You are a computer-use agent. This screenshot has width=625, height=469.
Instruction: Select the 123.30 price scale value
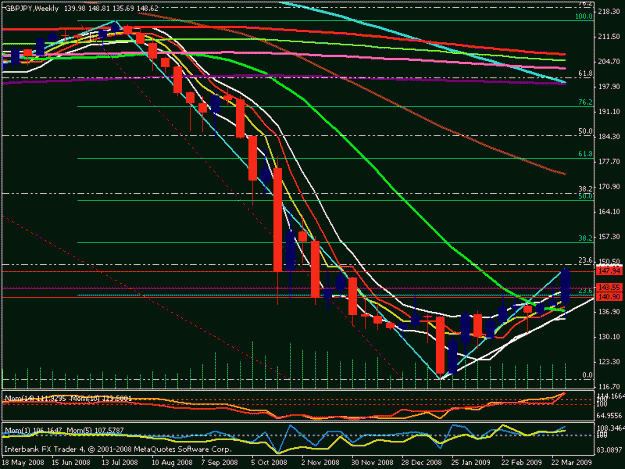(609, 362)
